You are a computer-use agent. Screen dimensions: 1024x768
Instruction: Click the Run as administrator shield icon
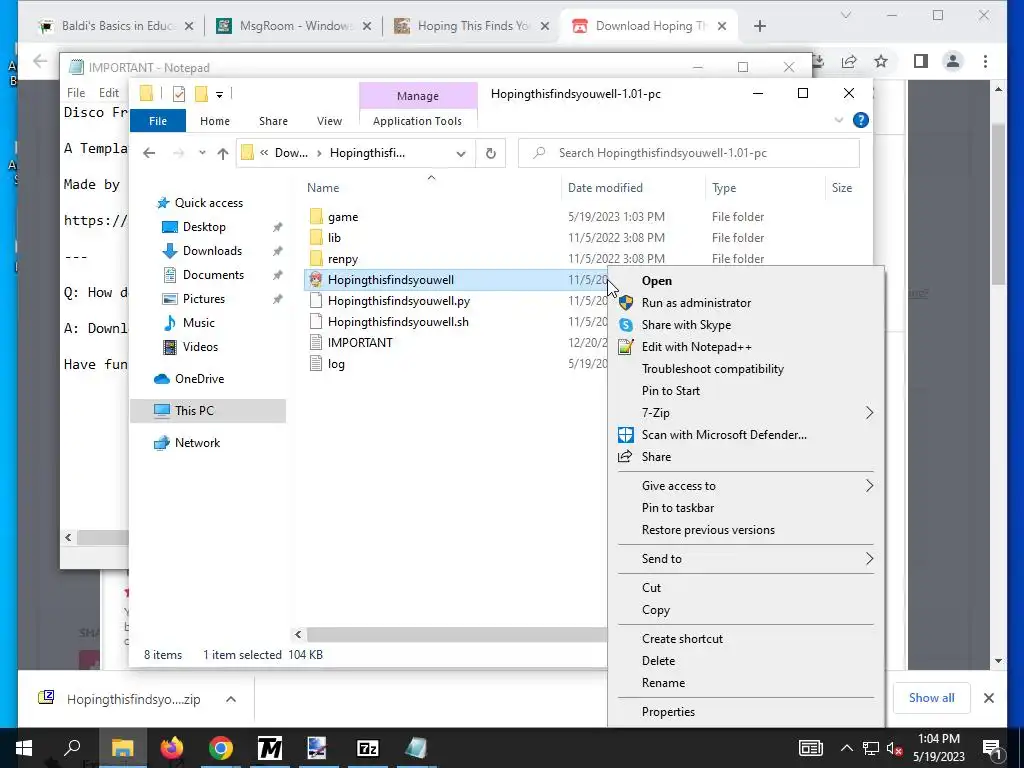[626, 302]
